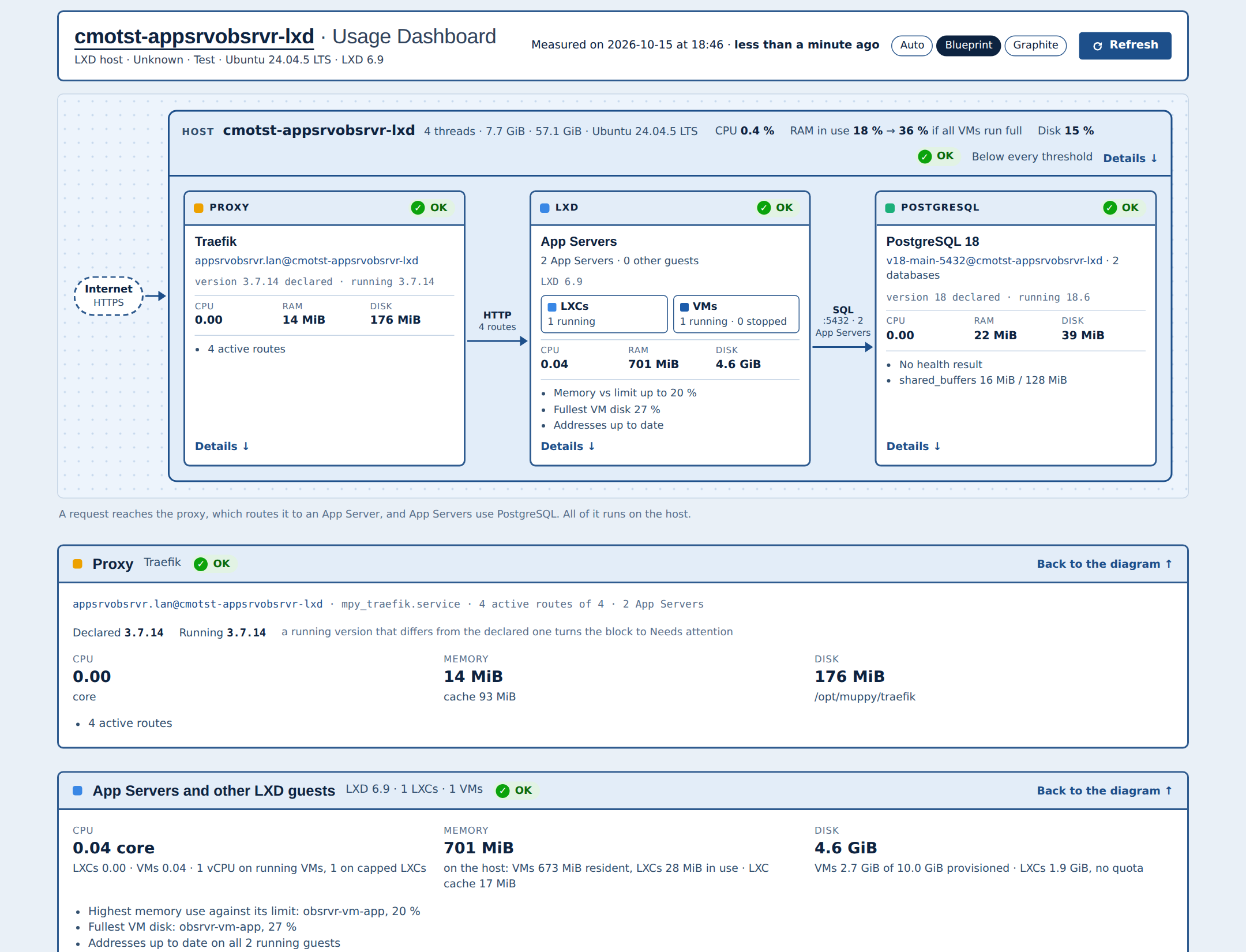Click the SQL :5432 connector label
The image size is (1246, 952).
point(843,321)
